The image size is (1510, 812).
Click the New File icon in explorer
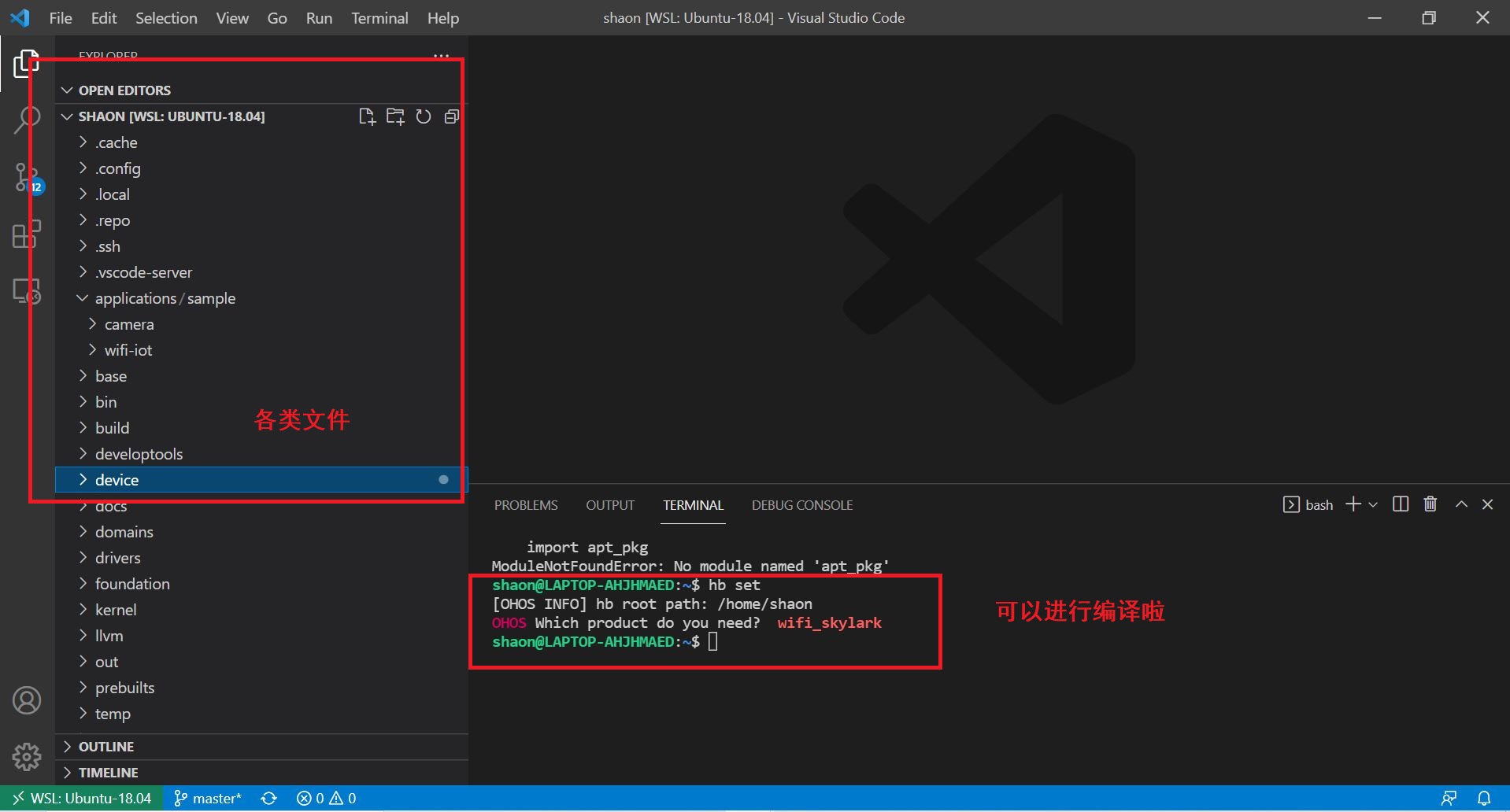(367, 116)
